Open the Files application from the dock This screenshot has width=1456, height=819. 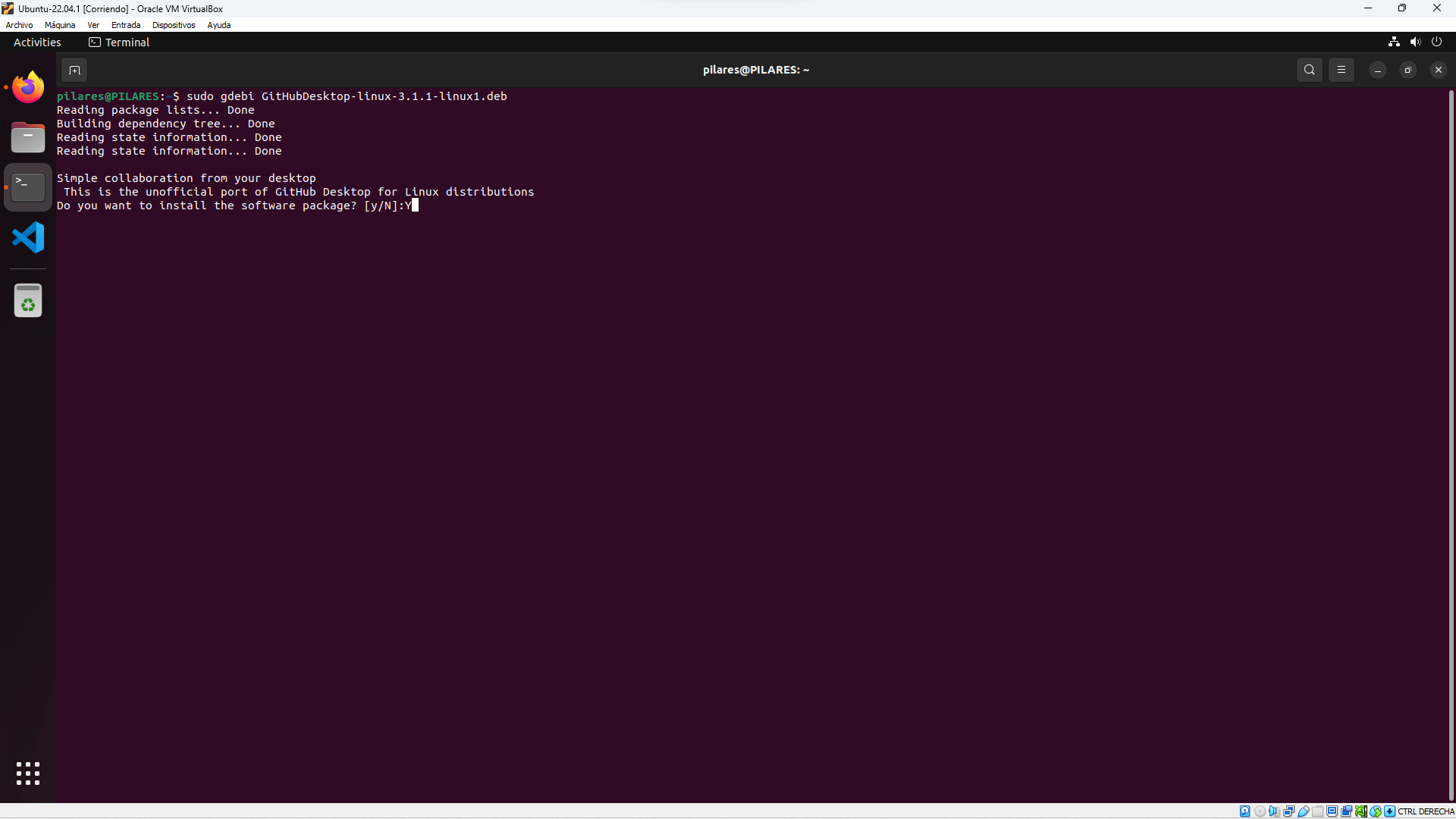tap(27, 137)
